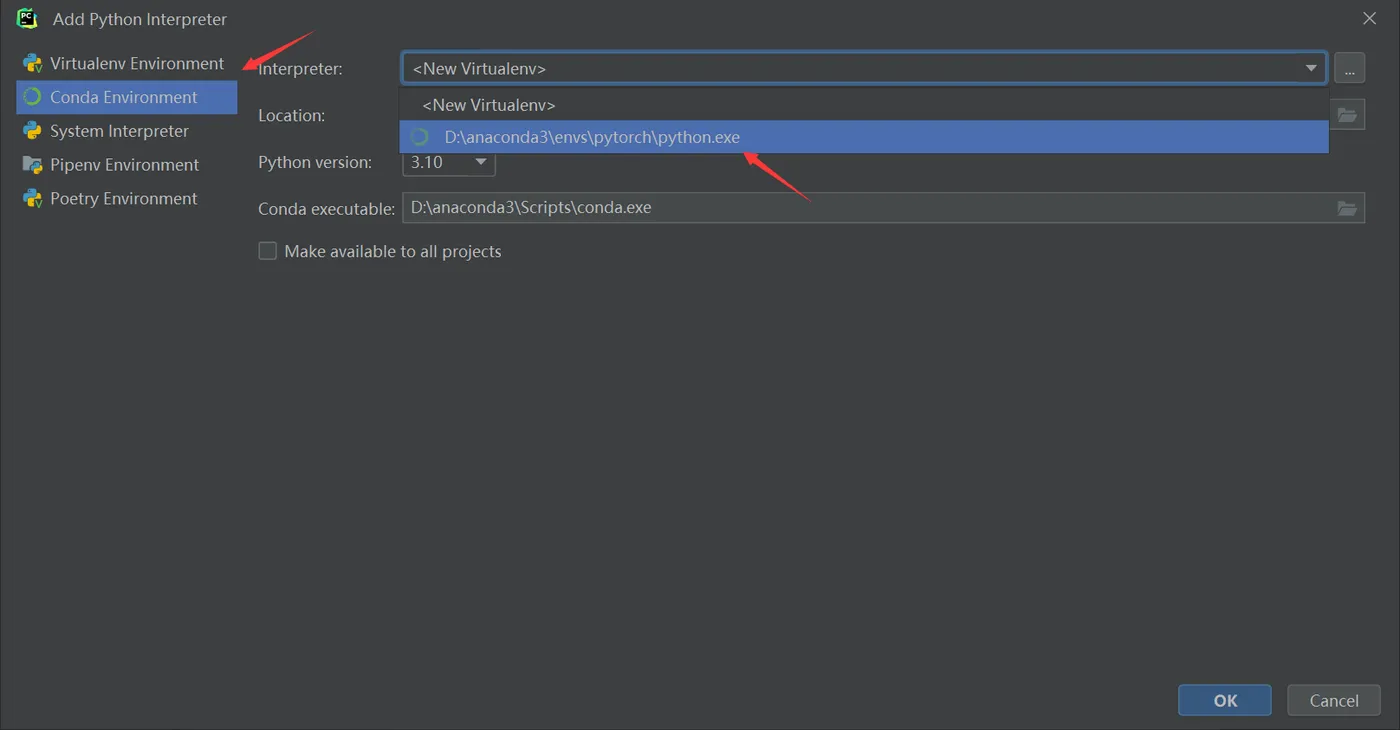Click the Conda executable browse folder icon
The image size is (1400, 730).
[1347, 208]
